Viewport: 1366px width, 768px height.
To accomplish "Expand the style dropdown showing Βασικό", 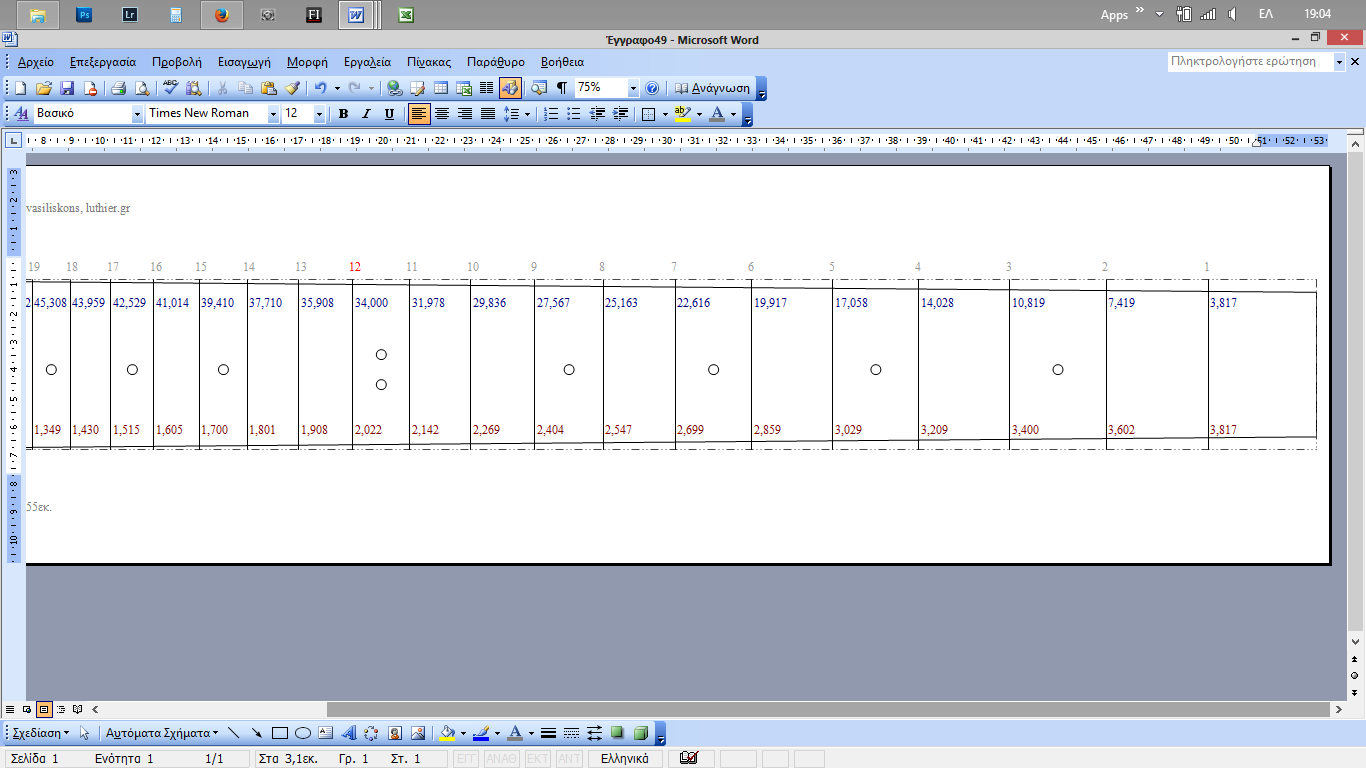I will coord(137,114).
